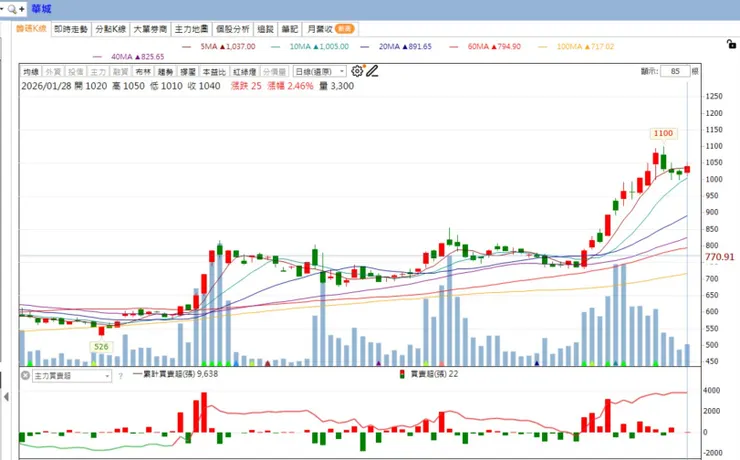The image size is (740, 460).
Task: Click the 華城 stock name title
Action: 41,9
